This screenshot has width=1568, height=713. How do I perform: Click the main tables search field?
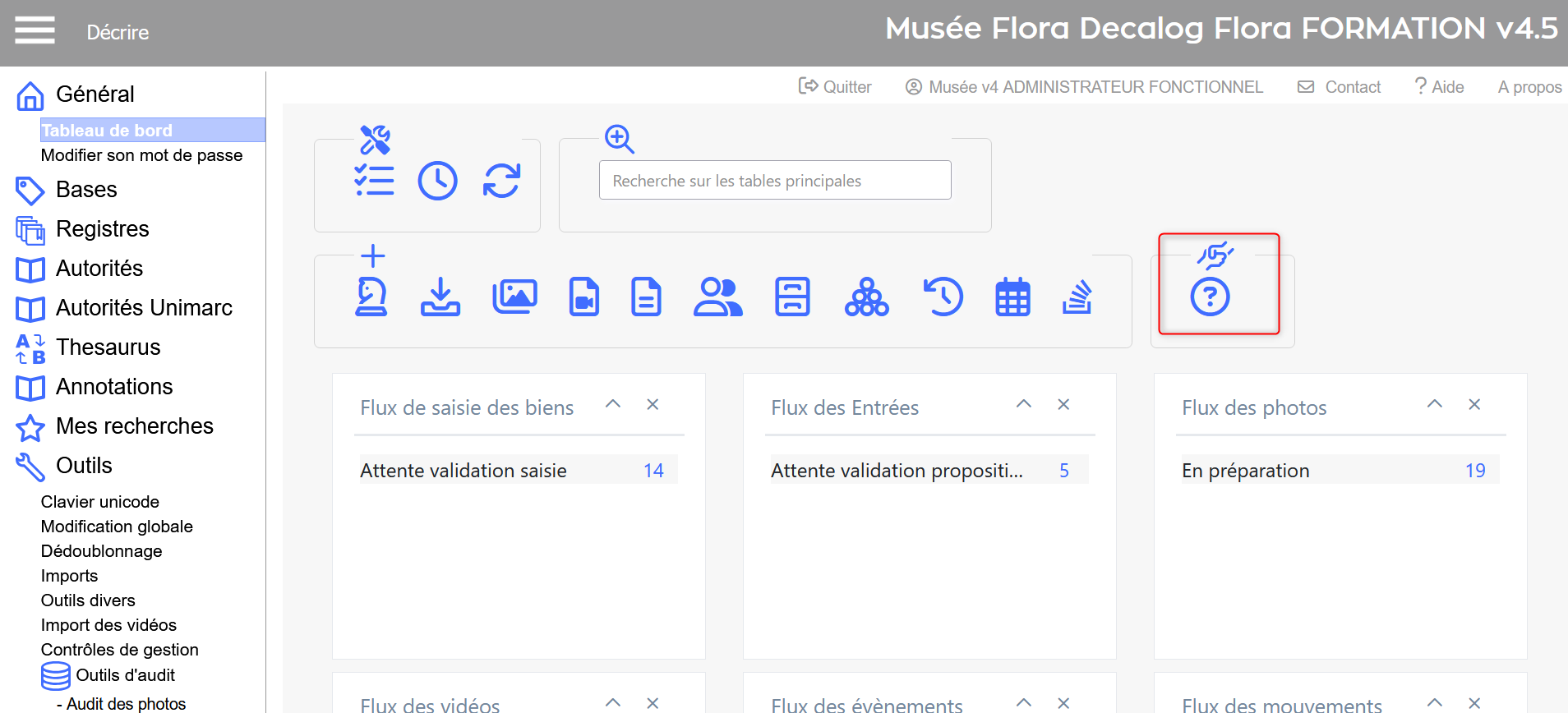pyautogui.click(x=775, y=181)
